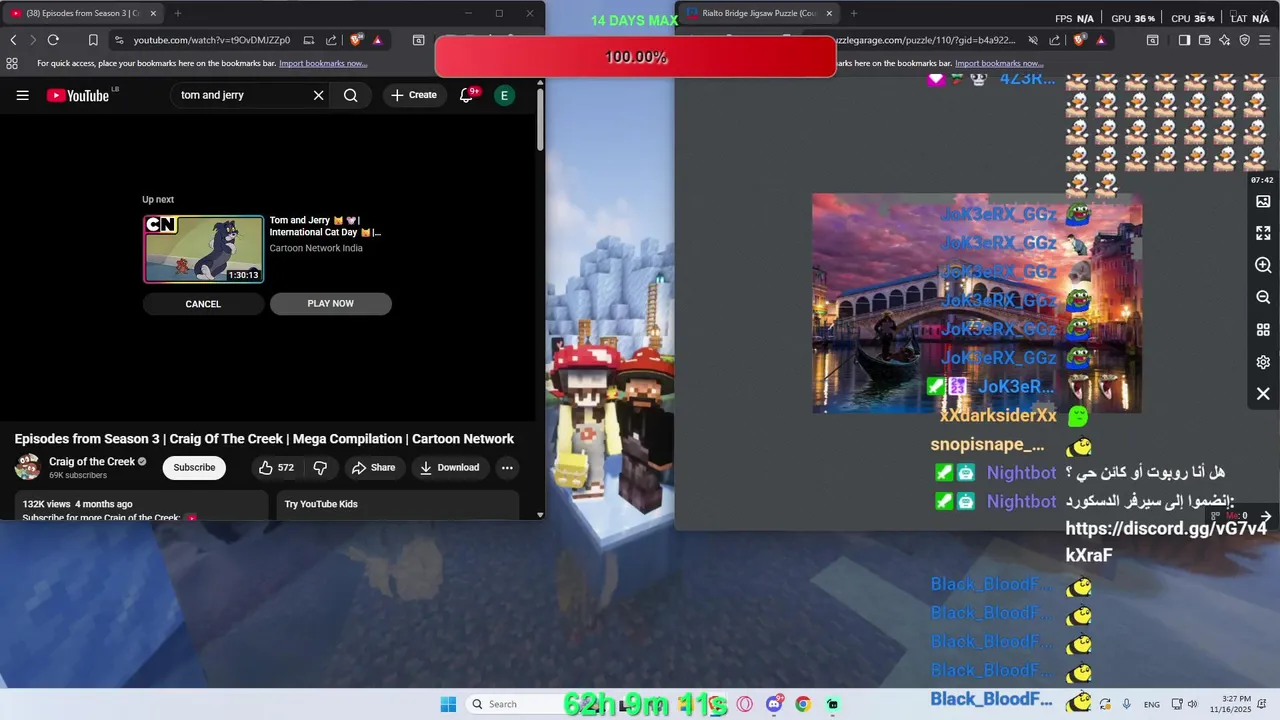Like the video with 572 likes
This screenshot has height=720, width=1280.
coord(276,467)
